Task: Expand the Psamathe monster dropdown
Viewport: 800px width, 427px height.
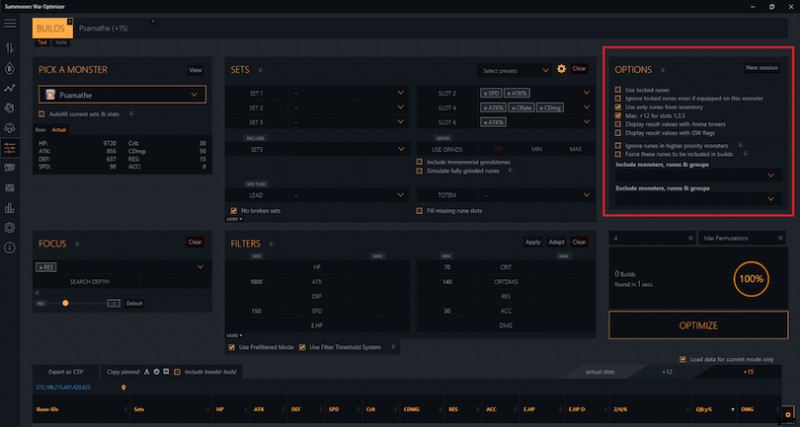Action: click(x=121, y=95)
